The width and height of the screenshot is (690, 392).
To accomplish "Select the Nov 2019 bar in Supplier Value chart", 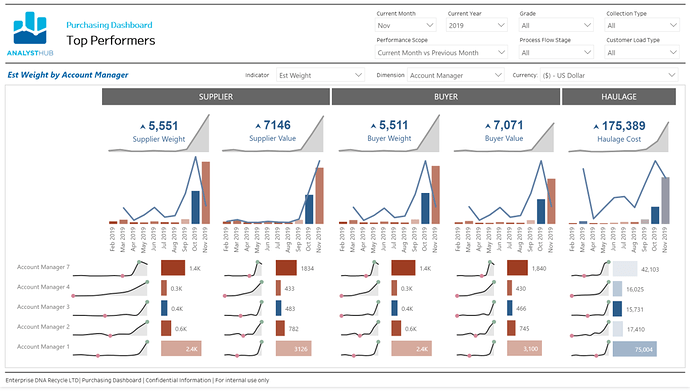I will coord(319,196).
